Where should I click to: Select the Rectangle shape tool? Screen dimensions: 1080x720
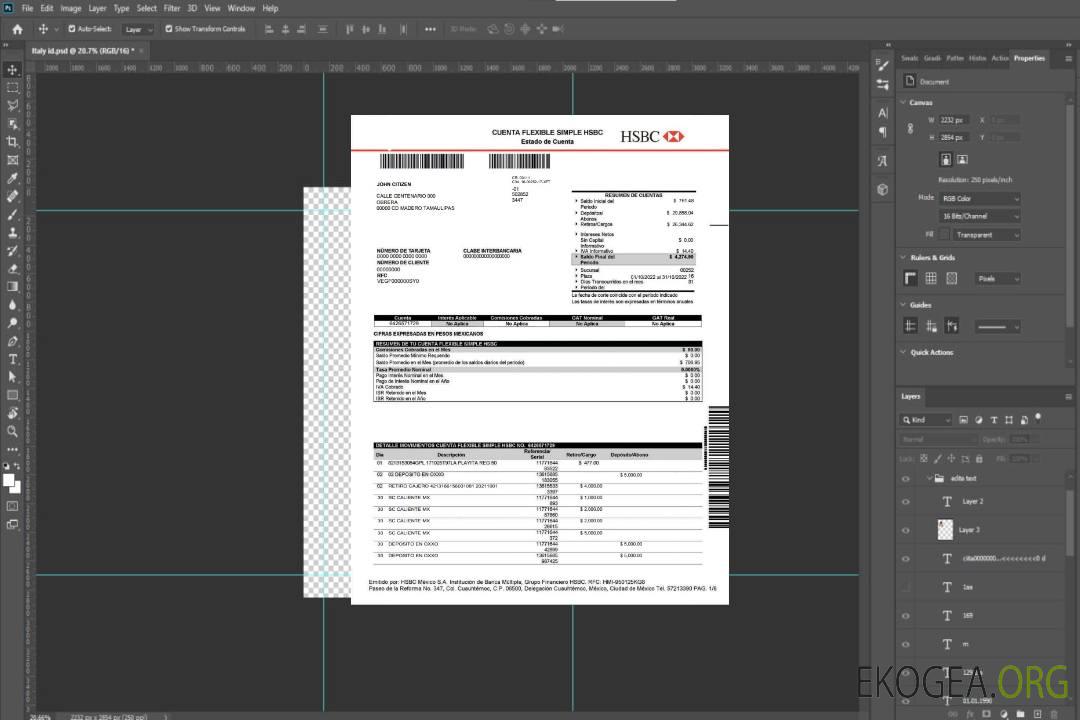12,395
